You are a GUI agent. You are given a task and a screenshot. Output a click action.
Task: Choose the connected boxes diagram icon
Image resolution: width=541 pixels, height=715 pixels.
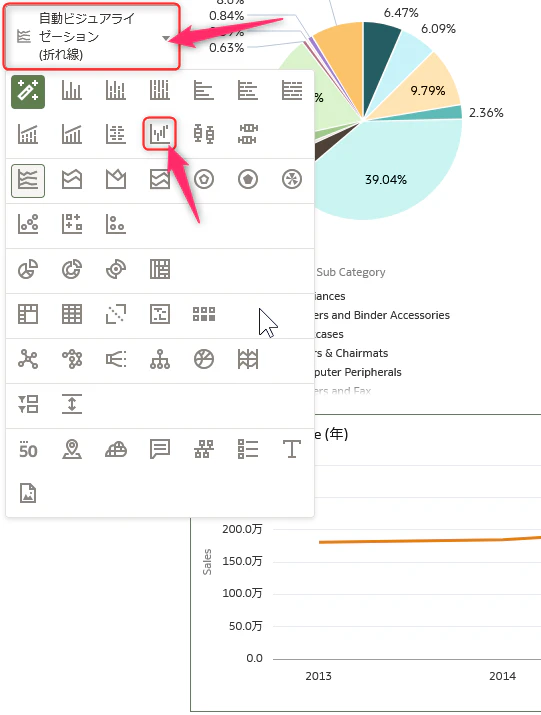(203, 450)
